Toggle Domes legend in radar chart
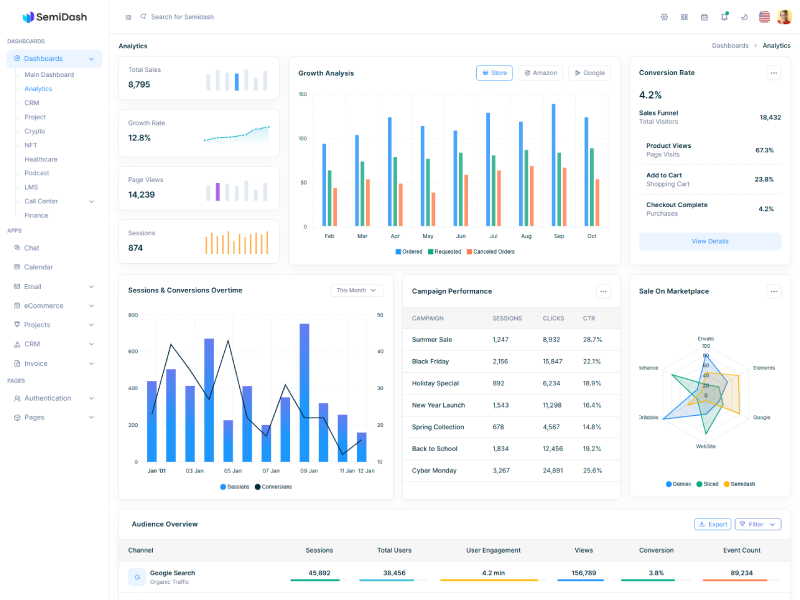This screenshot has width=800, height=600. tap(679, 484)
